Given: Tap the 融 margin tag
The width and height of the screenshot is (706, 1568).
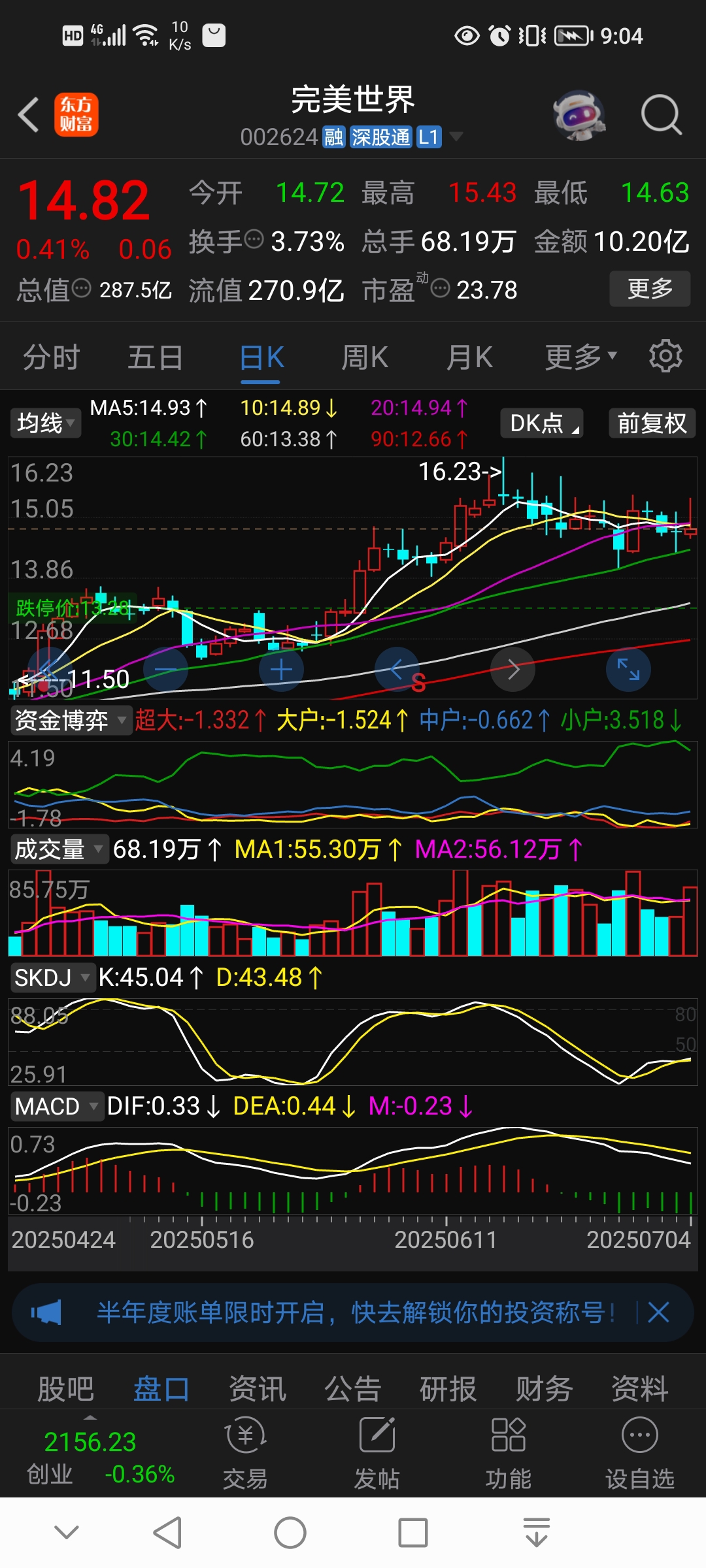Looking at the screenshot, I should tap(333, 137).
